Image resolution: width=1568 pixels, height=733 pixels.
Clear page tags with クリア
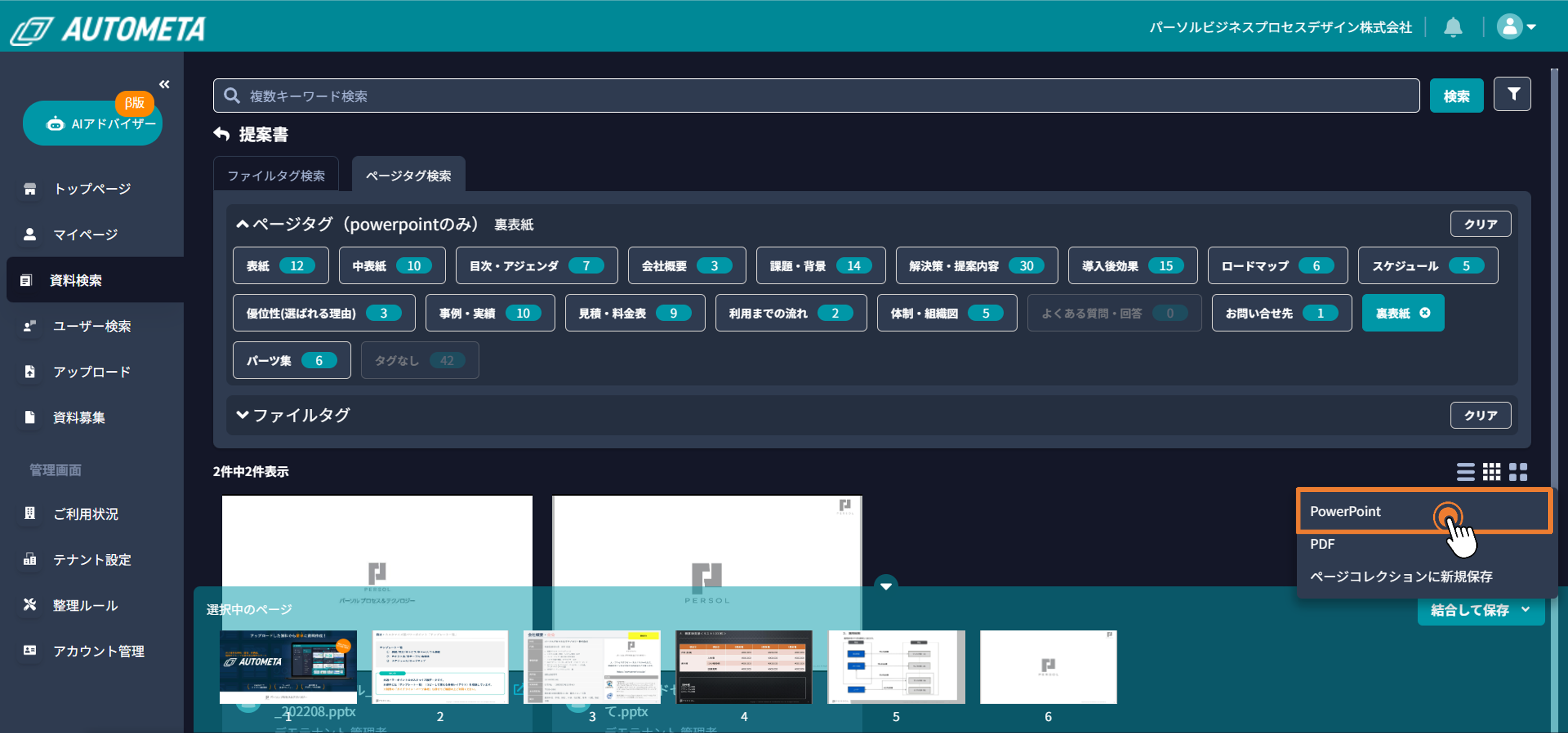(1480, 223)
